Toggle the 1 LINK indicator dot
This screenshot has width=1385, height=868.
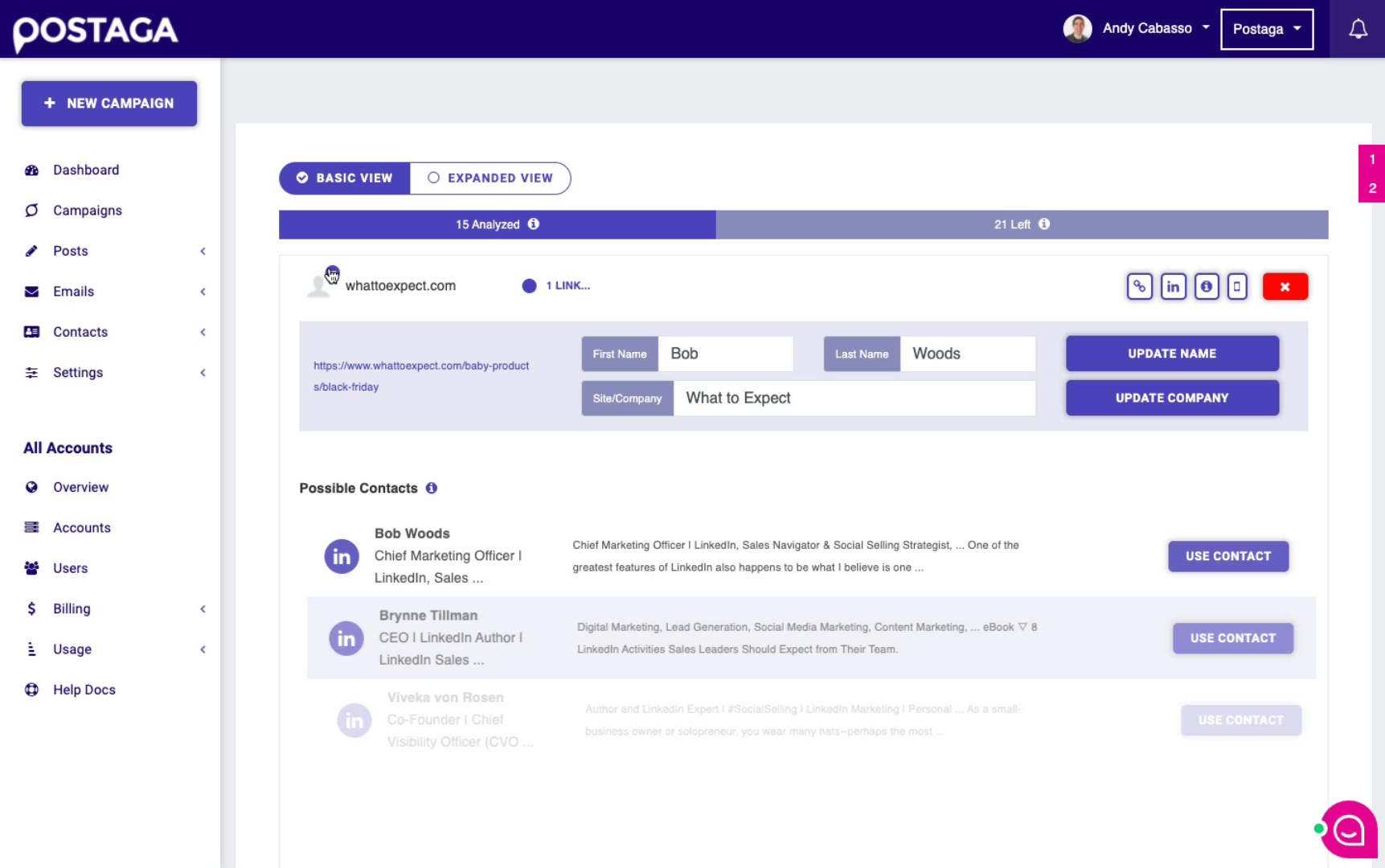[529, 286]
